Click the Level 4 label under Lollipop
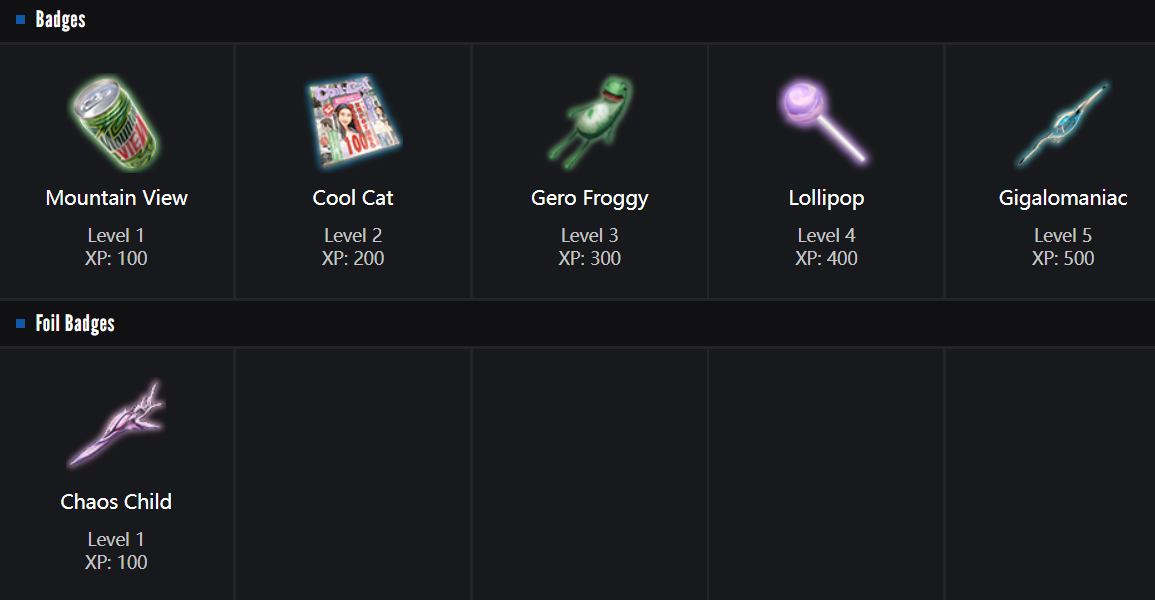 pyautogui.click(x=826, y=236)
